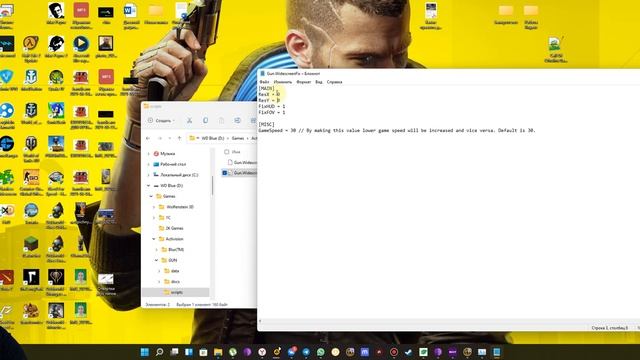Uncheck the selected Gun.Widescreen file checkbox
The image size is (640, 360).
coord(224,173)
